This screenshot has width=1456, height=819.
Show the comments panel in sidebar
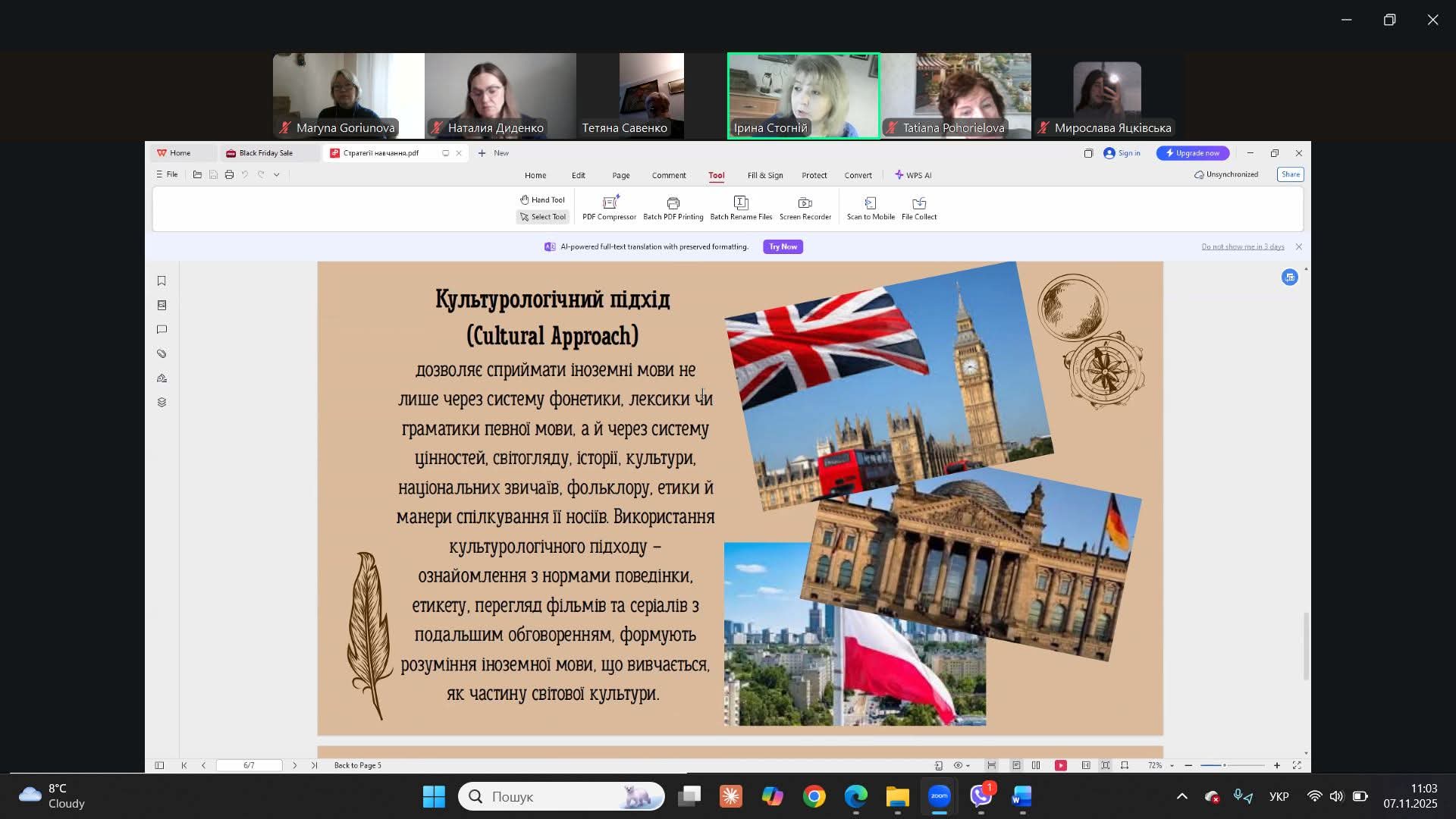tap(162, 329)
